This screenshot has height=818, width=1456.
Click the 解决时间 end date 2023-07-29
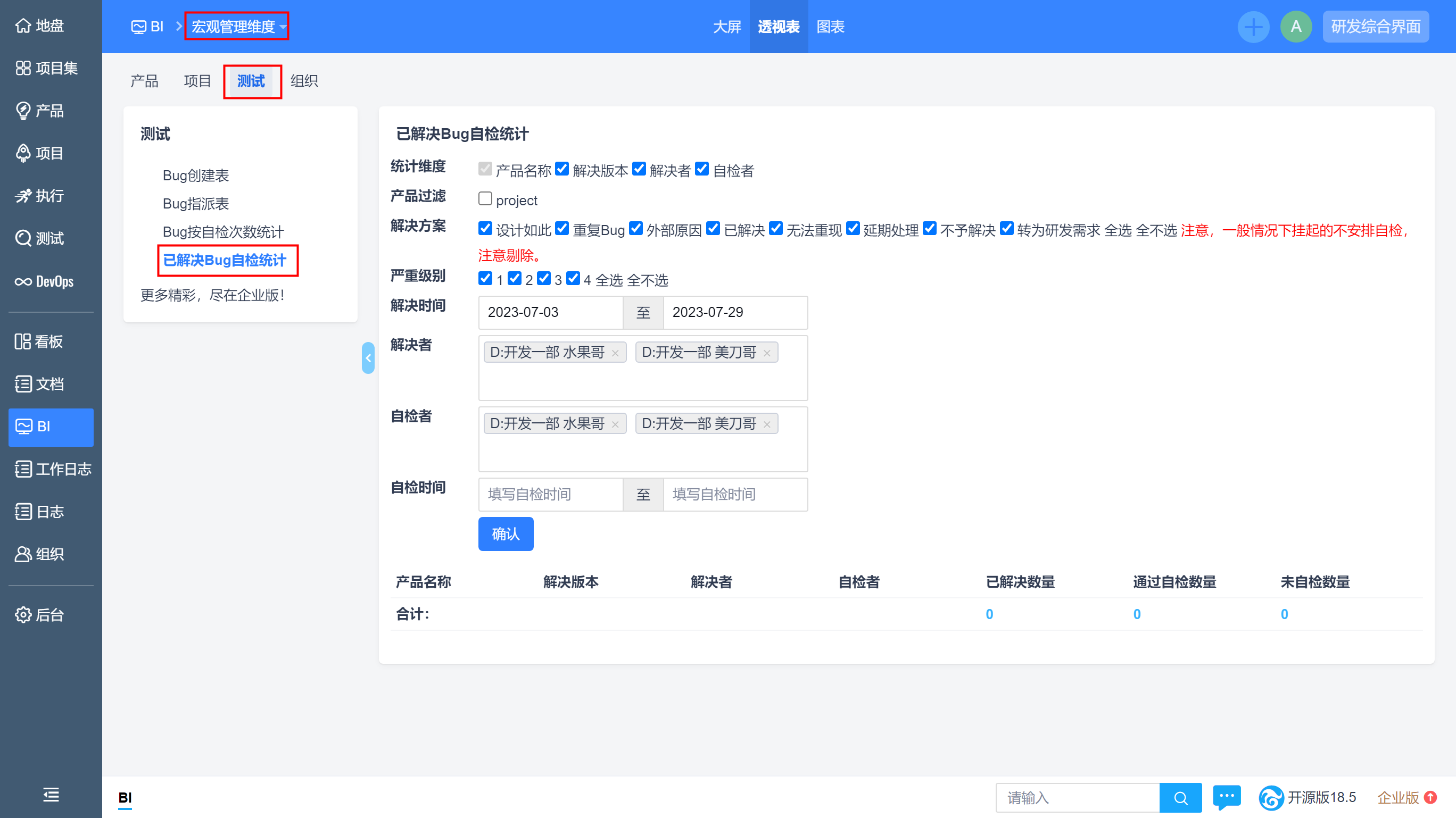[x=735, y=312]
